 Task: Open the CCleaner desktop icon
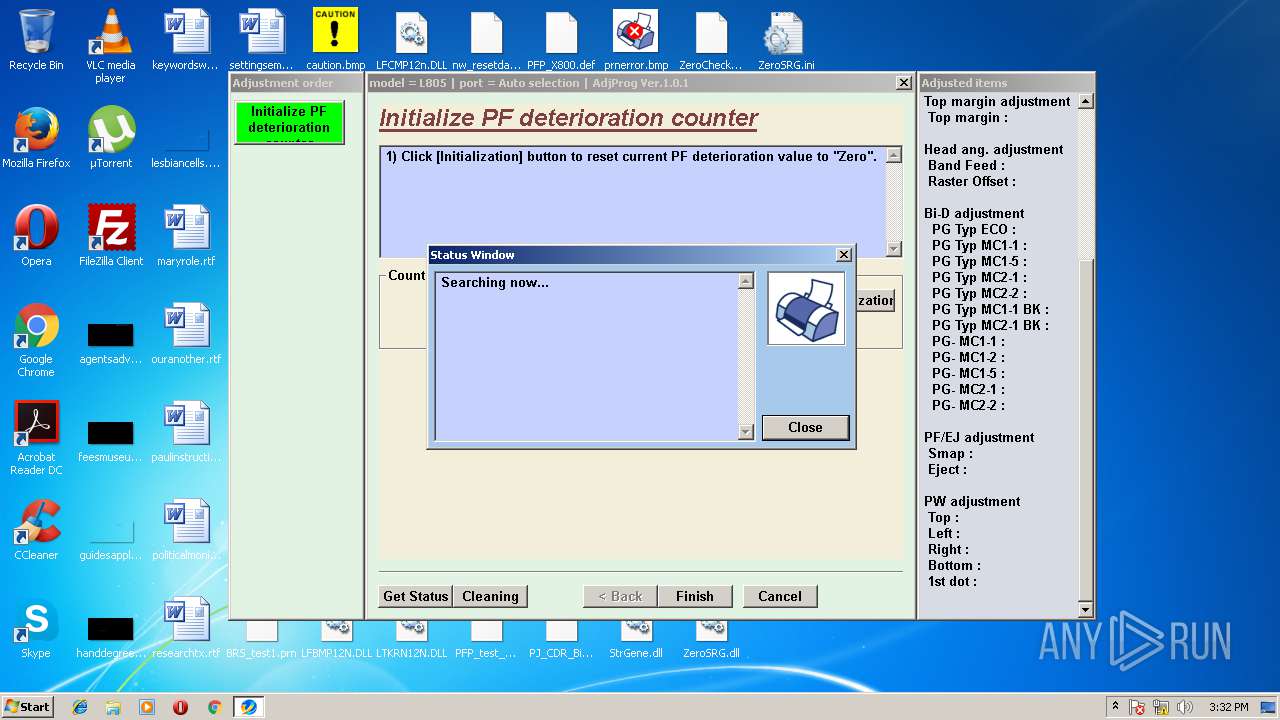[x=36, y=530]
